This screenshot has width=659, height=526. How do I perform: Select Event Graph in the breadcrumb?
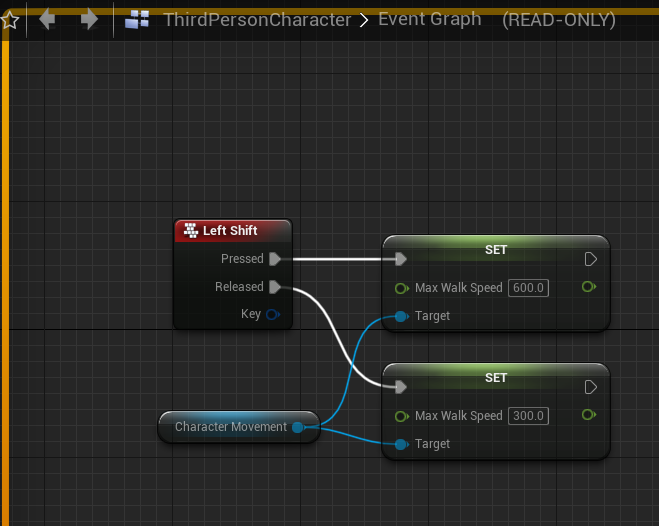(x=430, y=19)
